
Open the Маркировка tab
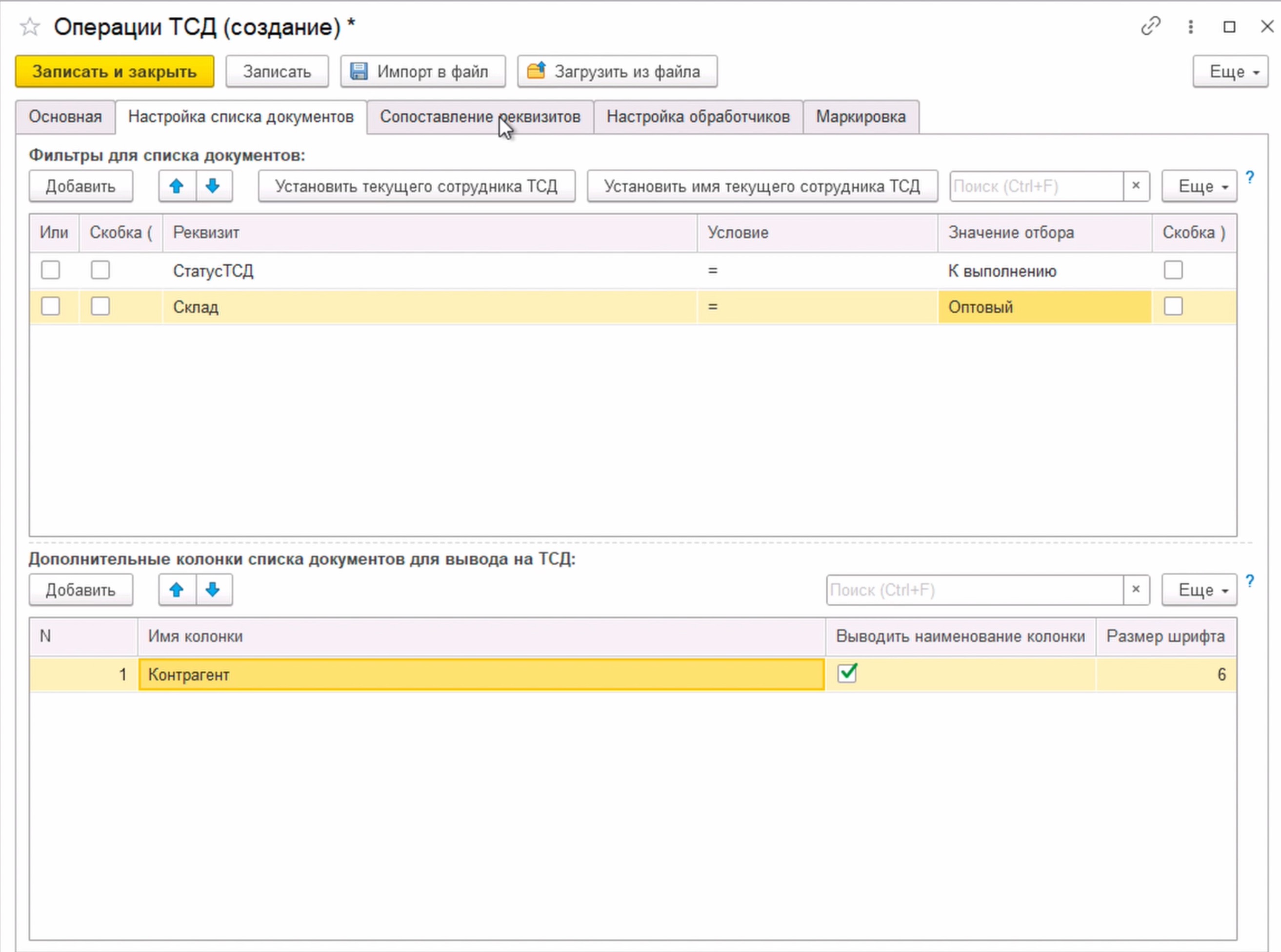point(861,117)
